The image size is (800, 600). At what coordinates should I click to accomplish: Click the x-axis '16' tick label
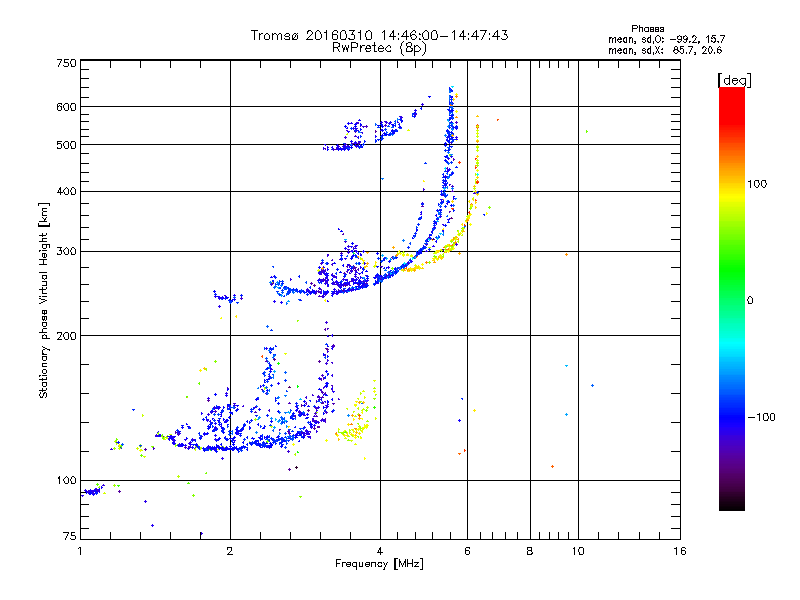coord(680,551)
